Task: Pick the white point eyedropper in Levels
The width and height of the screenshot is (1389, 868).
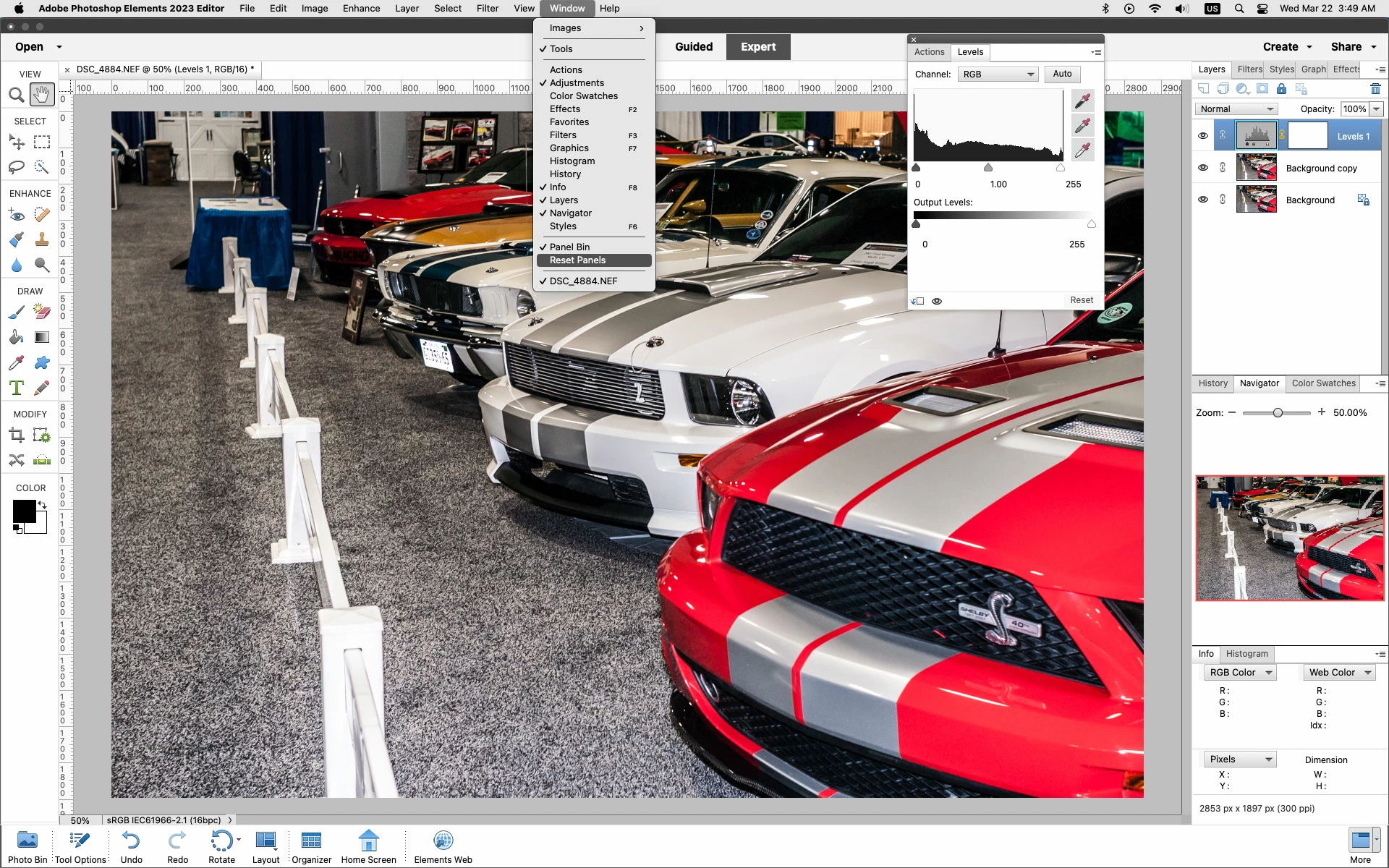Action: 1082,150
